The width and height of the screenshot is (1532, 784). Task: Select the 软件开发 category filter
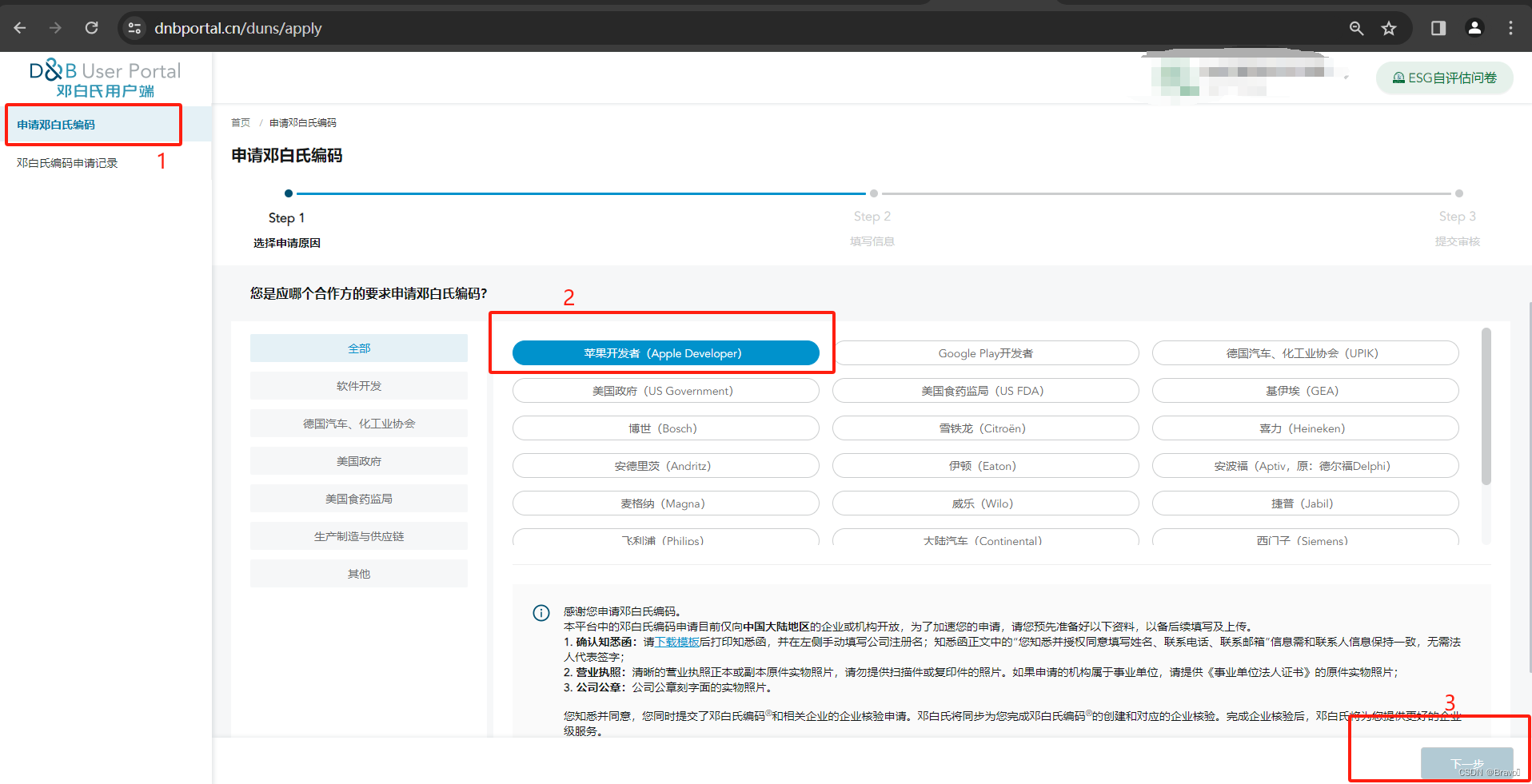[359, 386]
